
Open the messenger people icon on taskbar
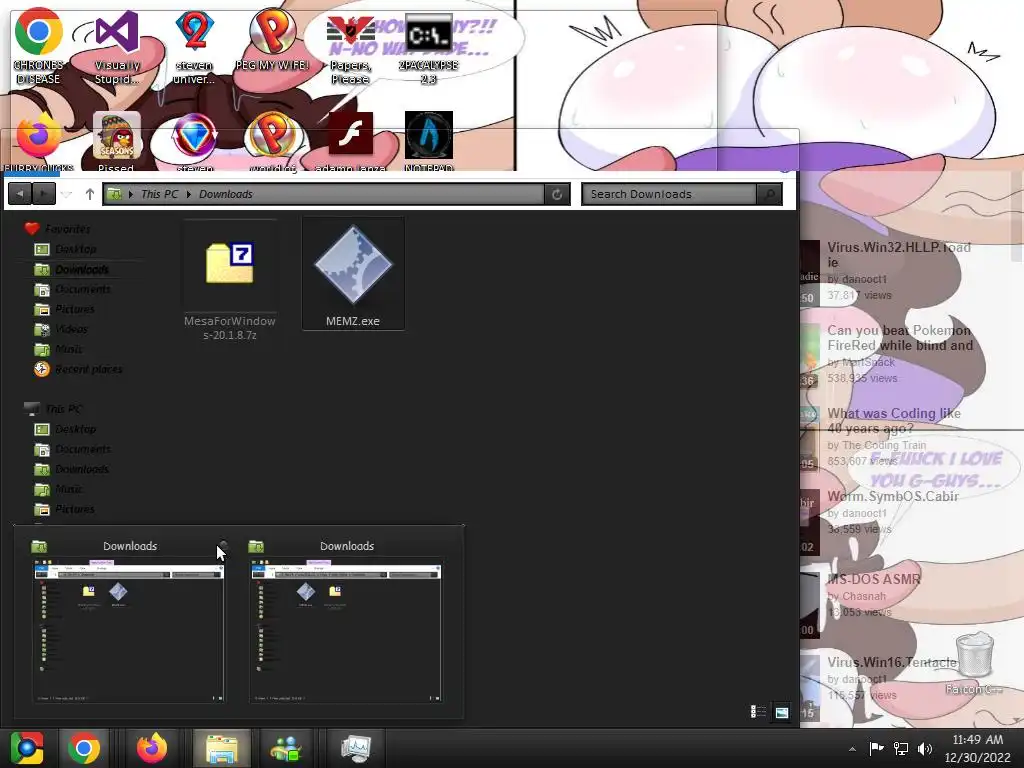(286, 748)
